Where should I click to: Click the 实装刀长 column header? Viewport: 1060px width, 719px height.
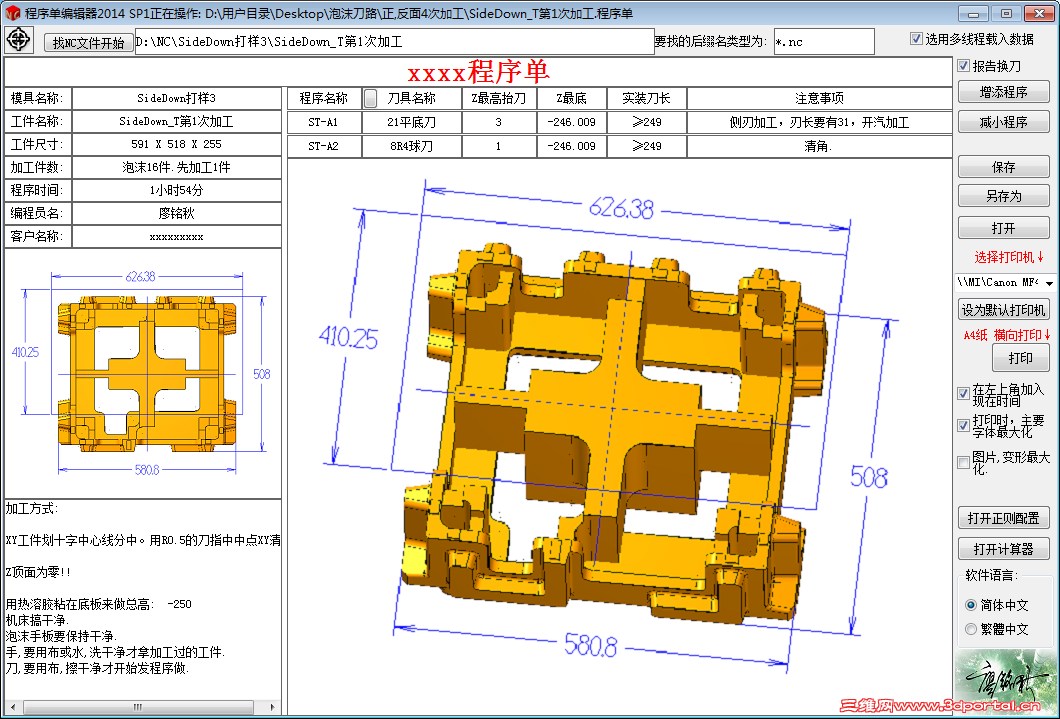pyautogui.click(x=647, y=99)
